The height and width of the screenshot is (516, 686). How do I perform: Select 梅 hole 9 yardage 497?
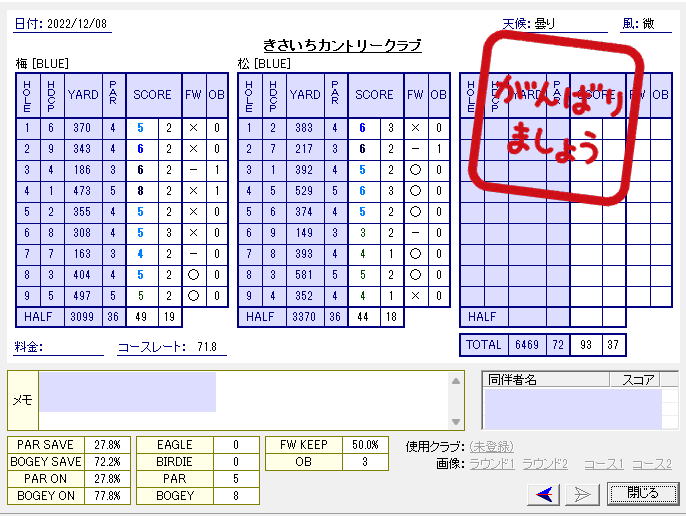click(x=82, y=296)
